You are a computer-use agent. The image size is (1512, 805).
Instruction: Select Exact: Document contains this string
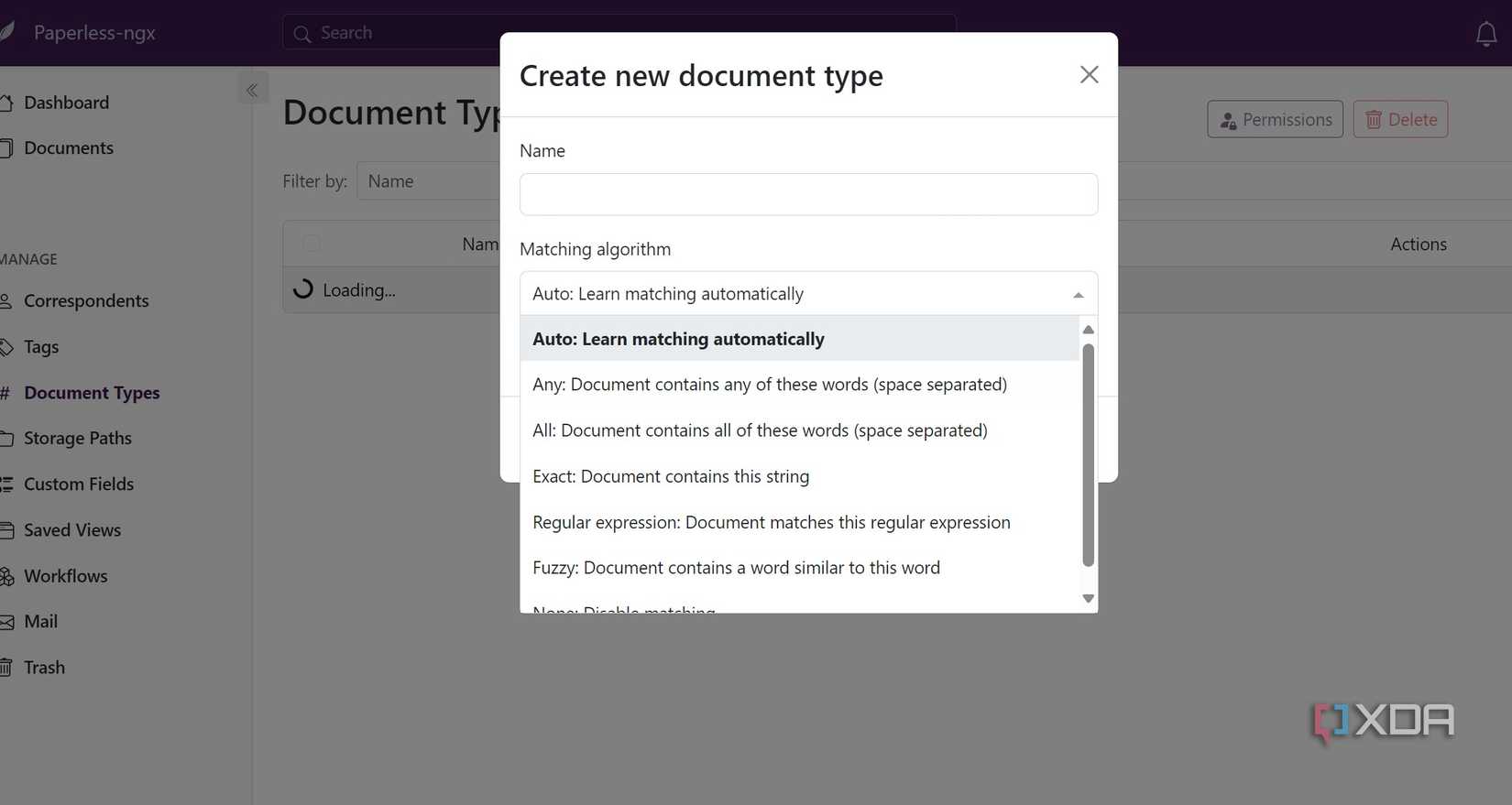[x=799, y=476]
